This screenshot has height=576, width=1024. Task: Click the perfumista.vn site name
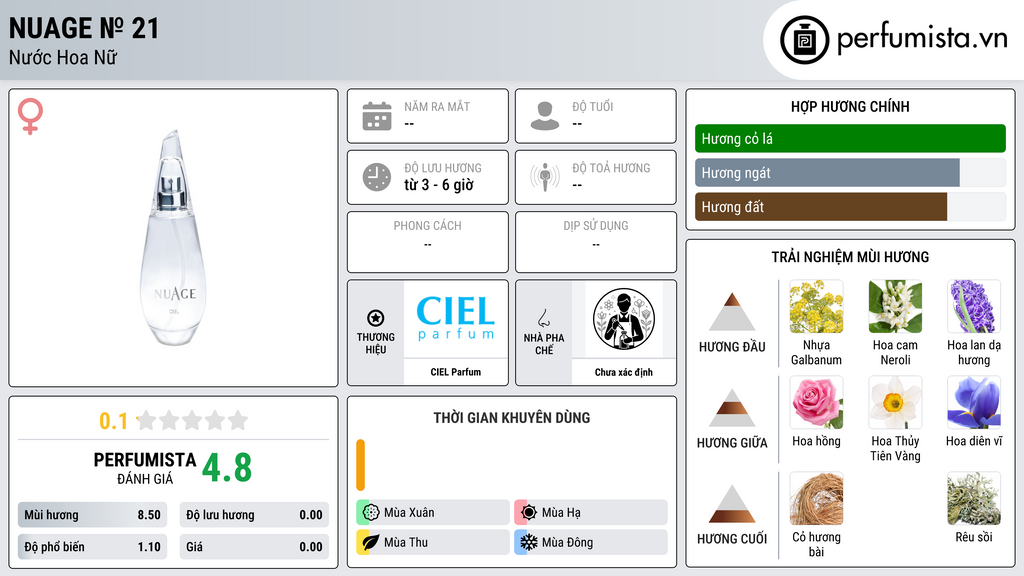[922, 38]
